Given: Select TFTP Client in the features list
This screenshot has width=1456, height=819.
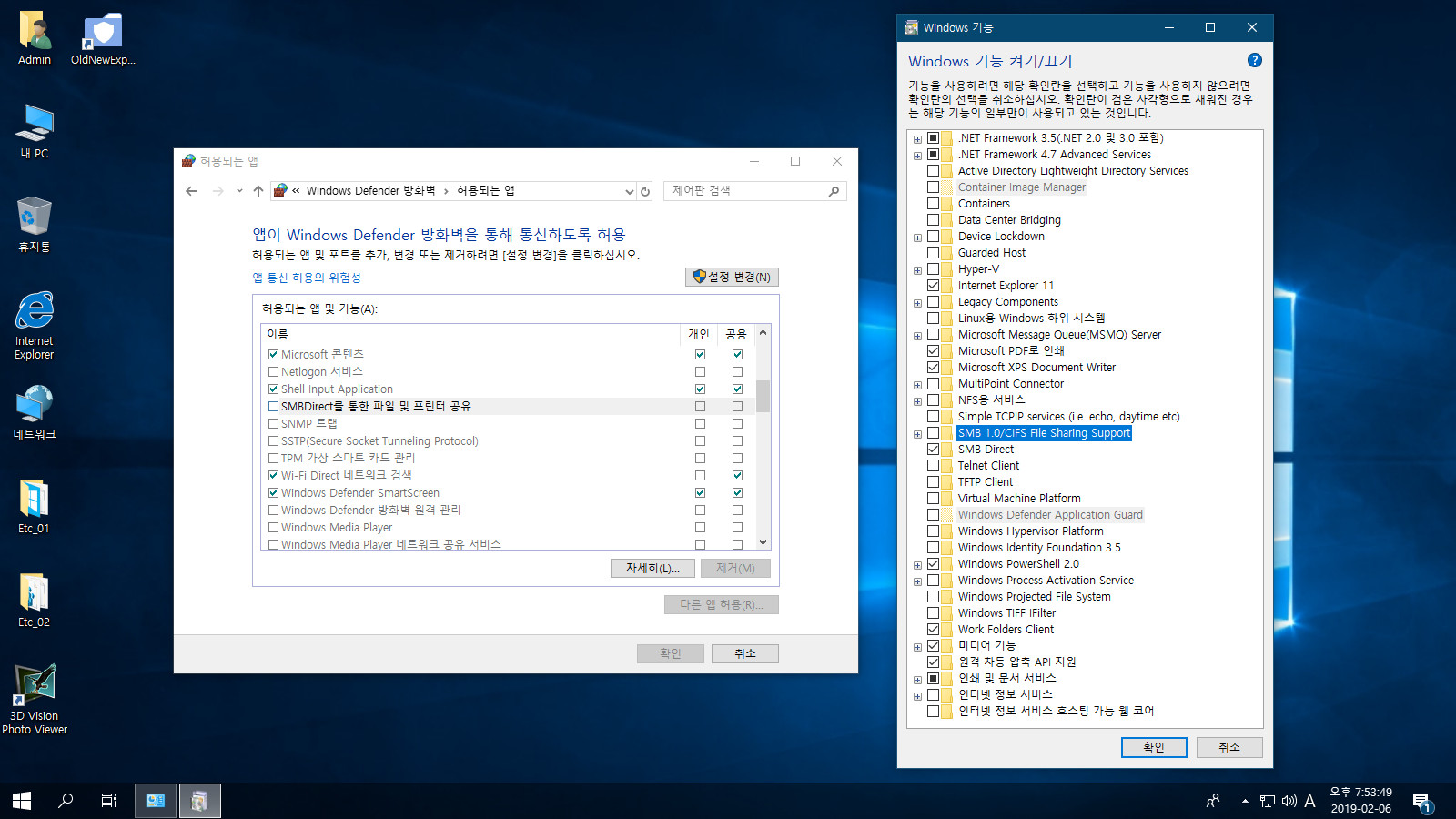Looking at the screenshot, I should point(986,482).
